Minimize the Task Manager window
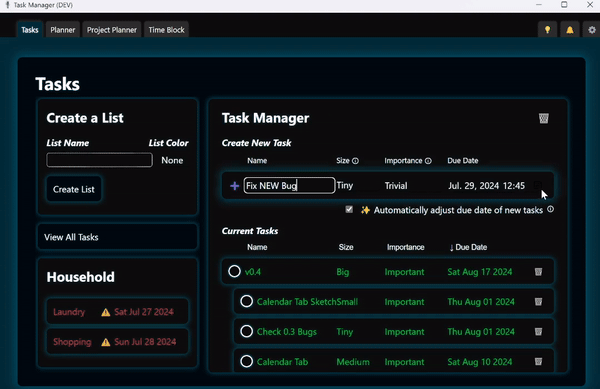Screen dimensions: 600x389 (x=539, y=5)
